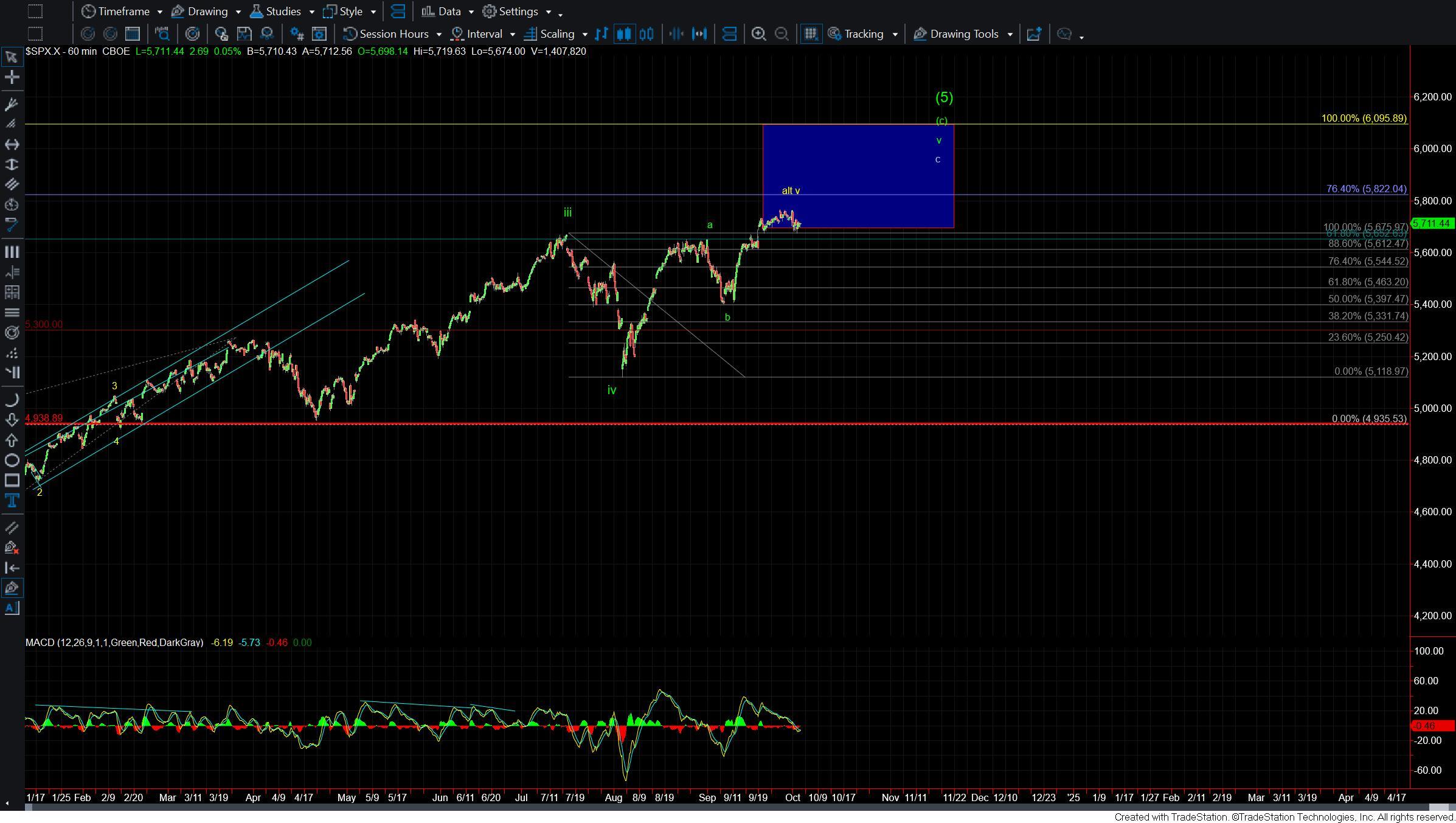Click the Scaling button
This screenshot has width=1456, height=823.
pos(556,34)
